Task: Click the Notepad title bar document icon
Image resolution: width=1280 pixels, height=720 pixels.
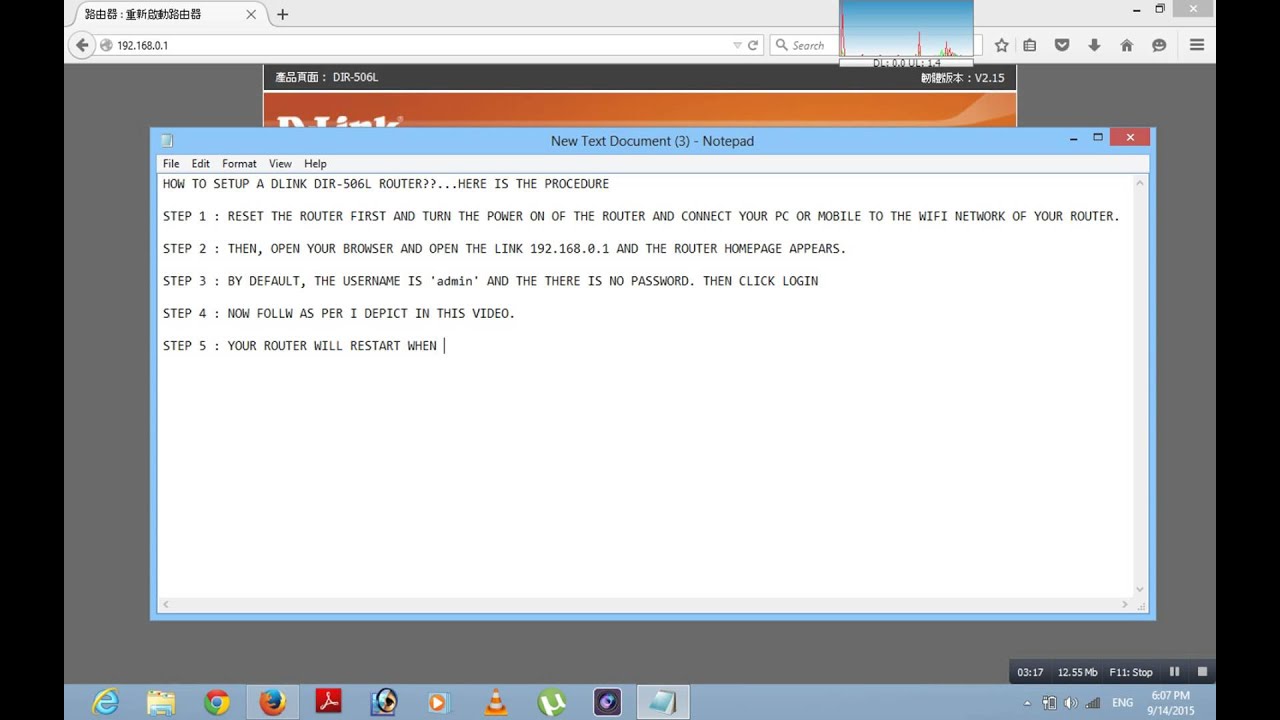Action: (167, 141)
